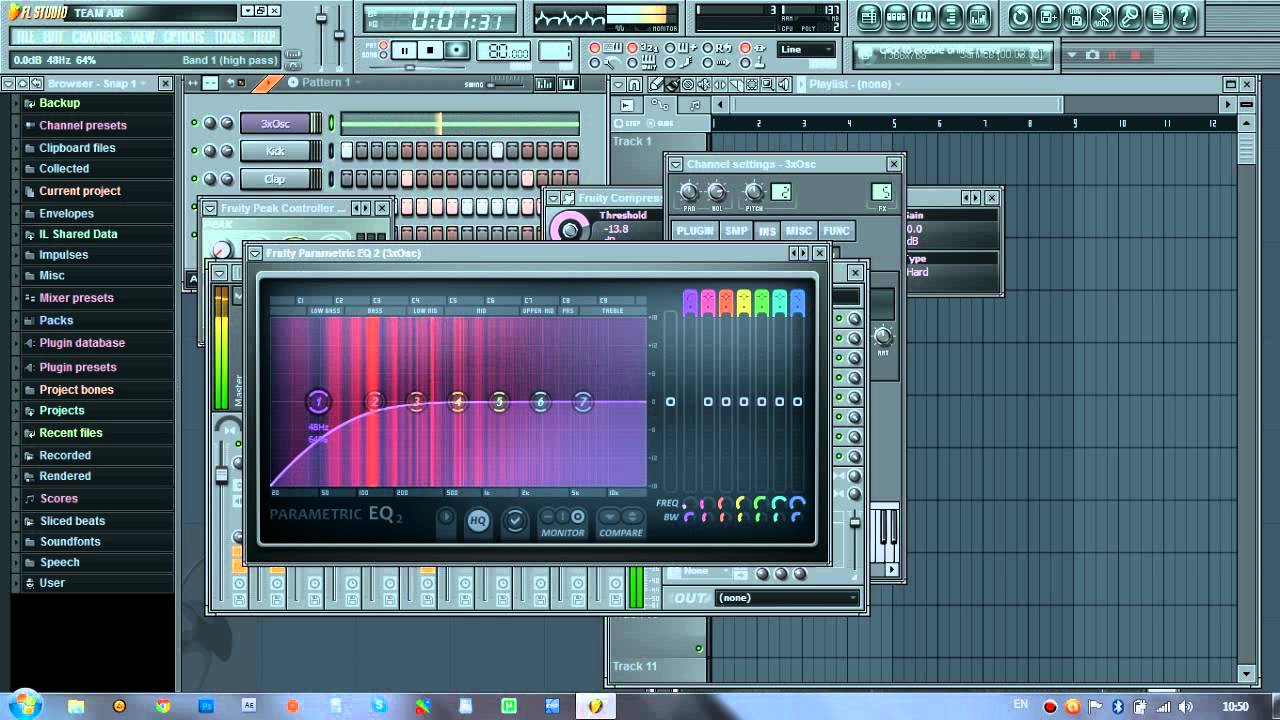Screen dimensions: 1280x720
Task: Open the TOOLS menu
Action: pyautogui.click(x=229, y=37)
